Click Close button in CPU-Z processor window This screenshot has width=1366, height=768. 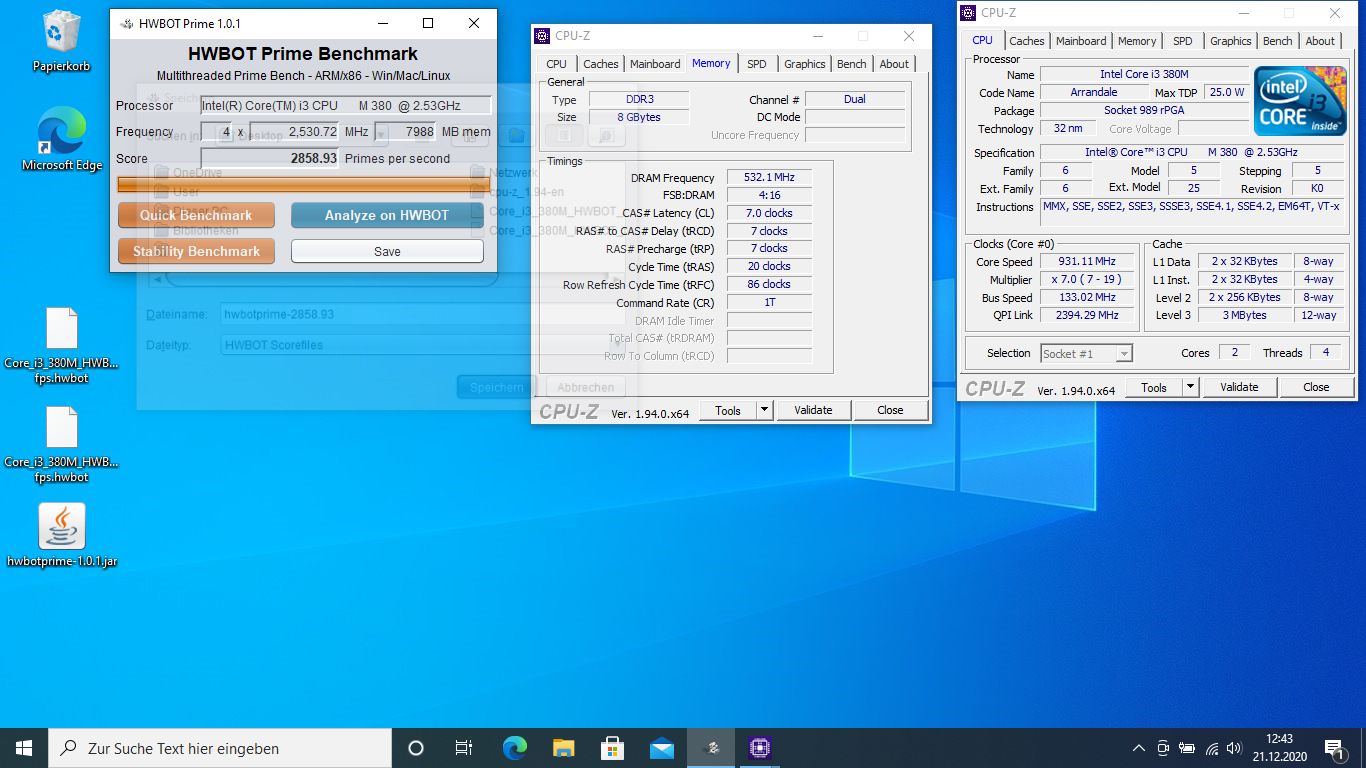point(1316,387)
